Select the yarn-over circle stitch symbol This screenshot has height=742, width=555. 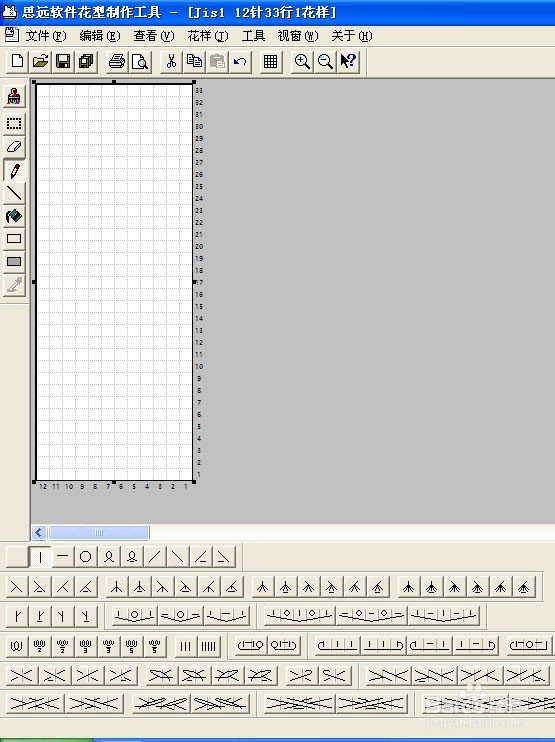[86, 556]
